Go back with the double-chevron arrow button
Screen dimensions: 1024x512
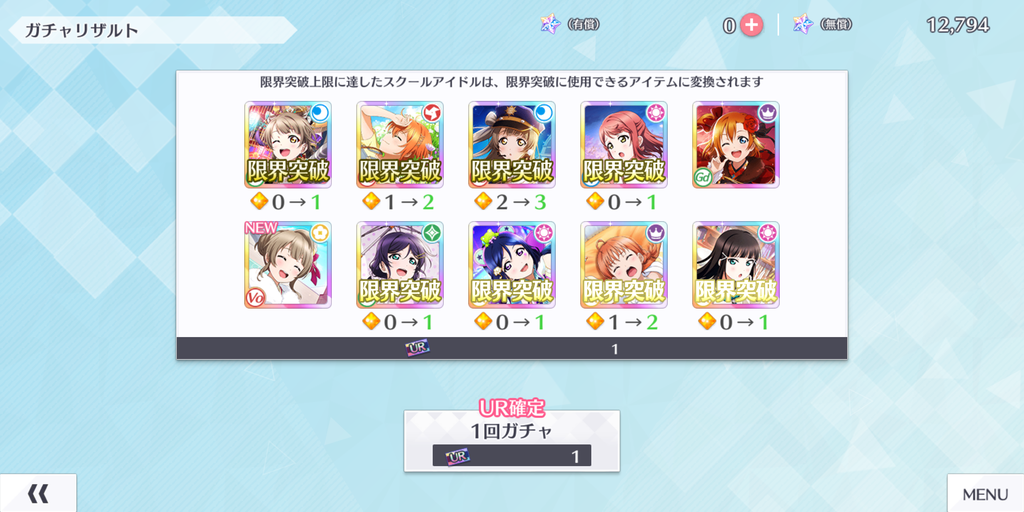pos(38,493)
